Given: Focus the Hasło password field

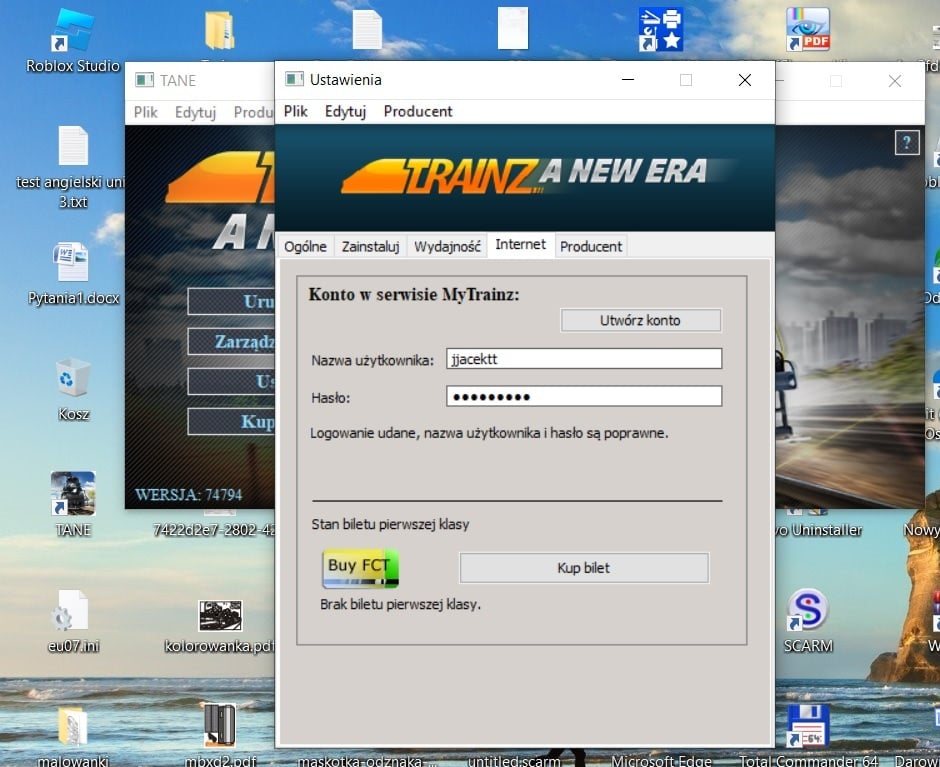Looking at the screenshot, I should (584, 396).
